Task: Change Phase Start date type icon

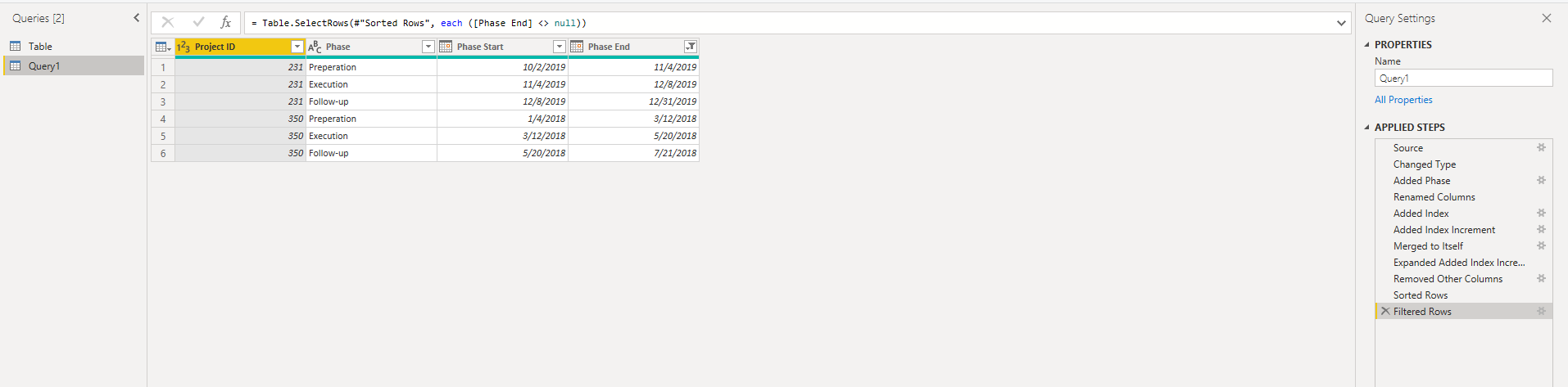Action: pyautogui.click(x=446, y=47)
